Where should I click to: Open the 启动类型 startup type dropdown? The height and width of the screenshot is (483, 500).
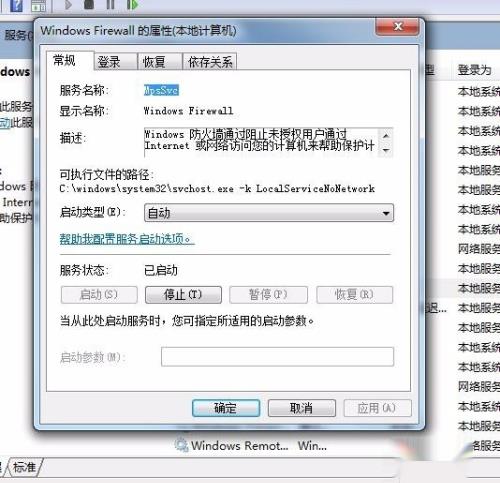[x=269, y=213]
